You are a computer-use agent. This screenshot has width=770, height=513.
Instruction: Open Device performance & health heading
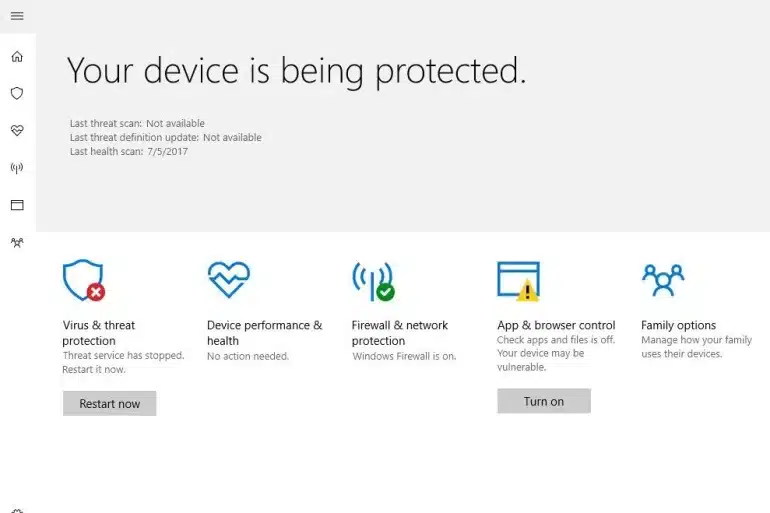click(x=265, y=333)
